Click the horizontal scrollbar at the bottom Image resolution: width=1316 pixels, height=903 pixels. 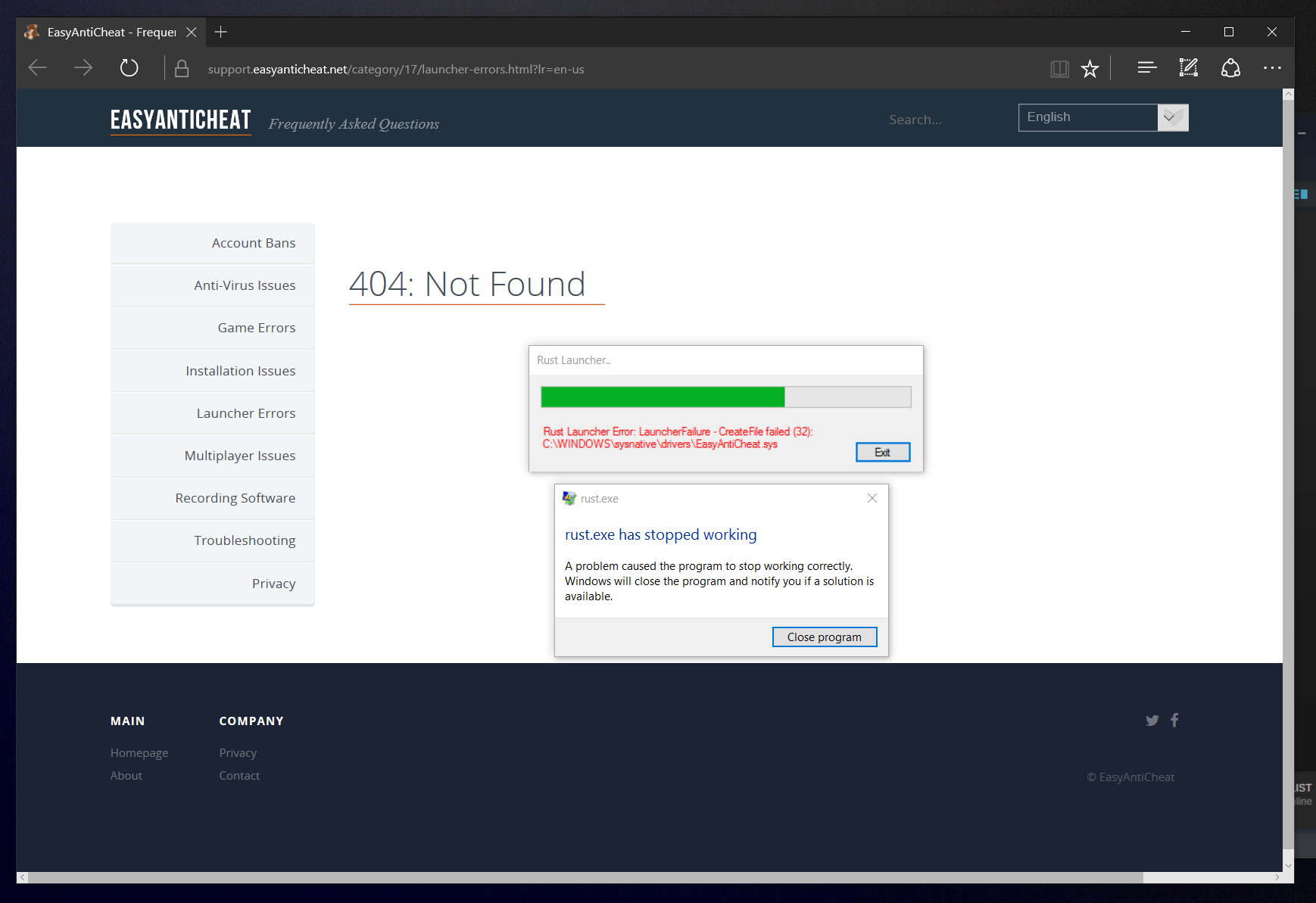click(x=585, y=878)
